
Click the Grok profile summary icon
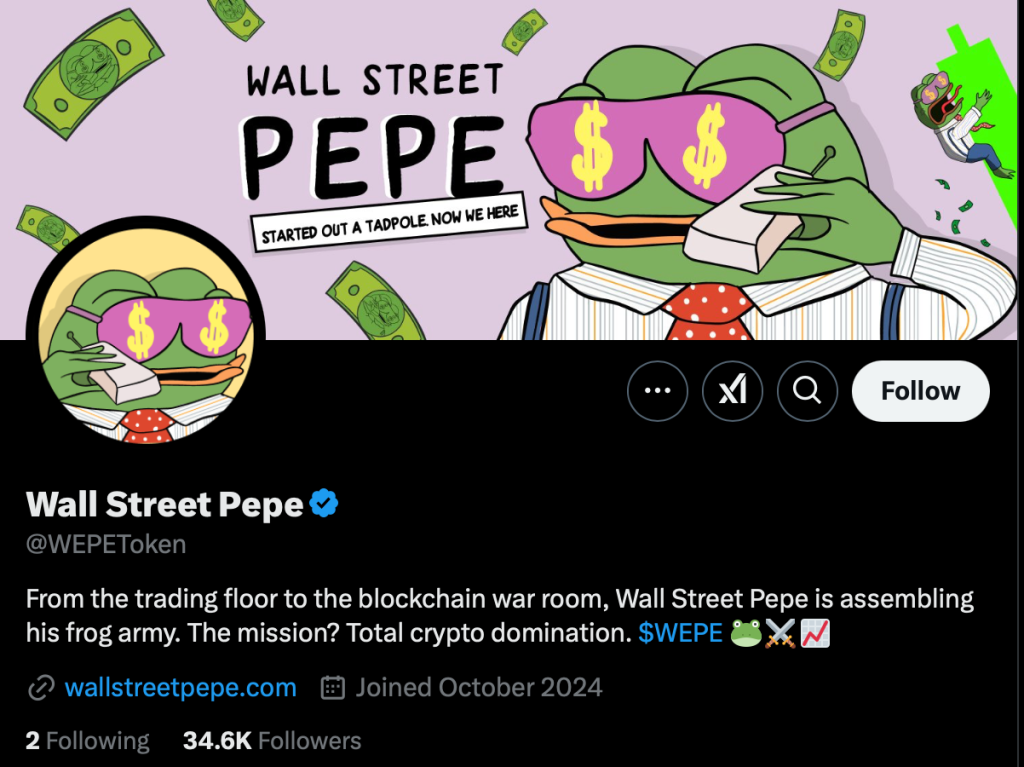tap(733, 391)
